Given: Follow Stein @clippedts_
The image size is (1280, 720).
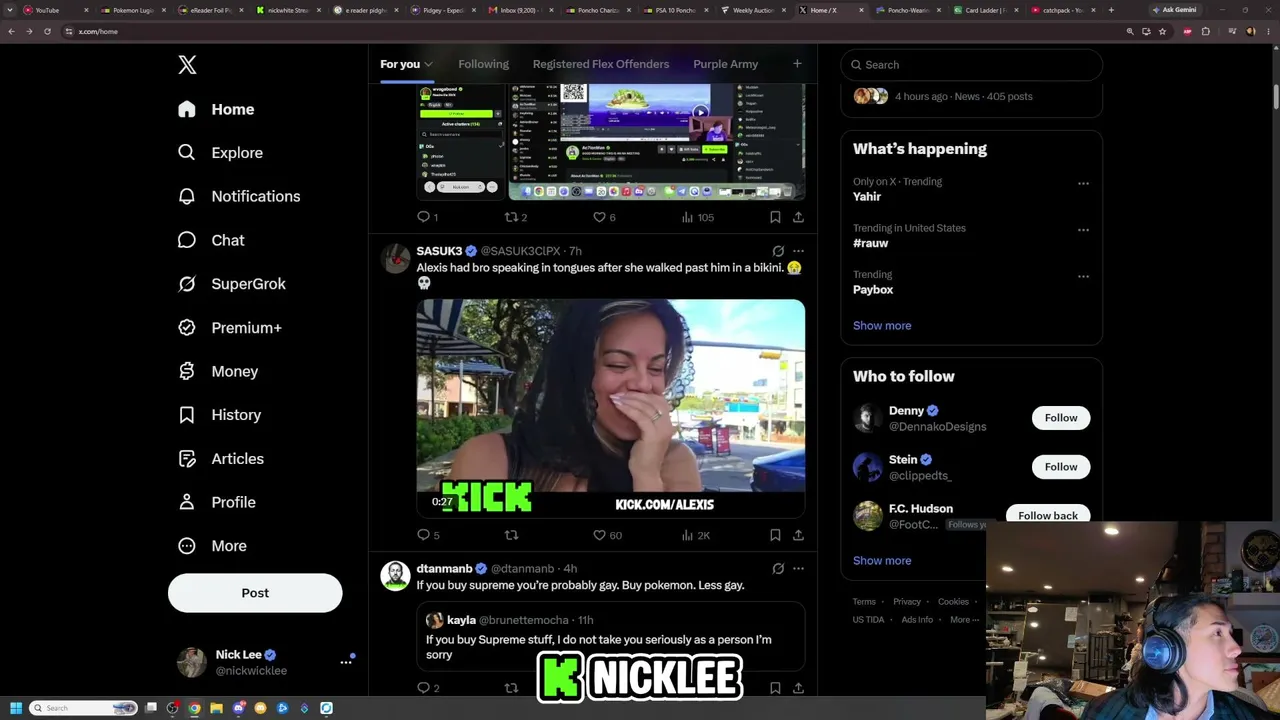Looking at the screenshot, I should [x=1061, y=467].
